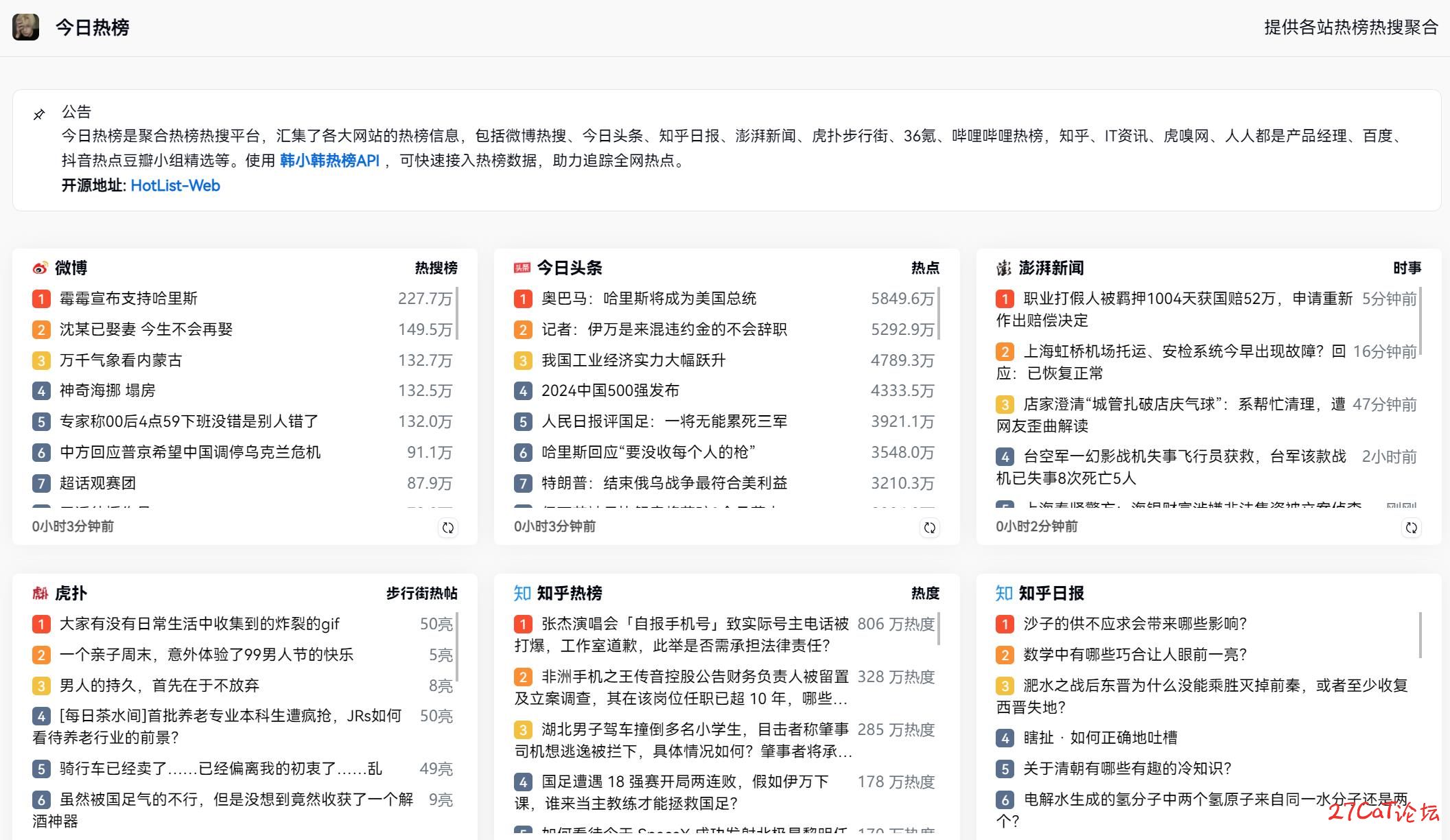Open 职业打假人被羁押1004天 news item

[1174, 310]
